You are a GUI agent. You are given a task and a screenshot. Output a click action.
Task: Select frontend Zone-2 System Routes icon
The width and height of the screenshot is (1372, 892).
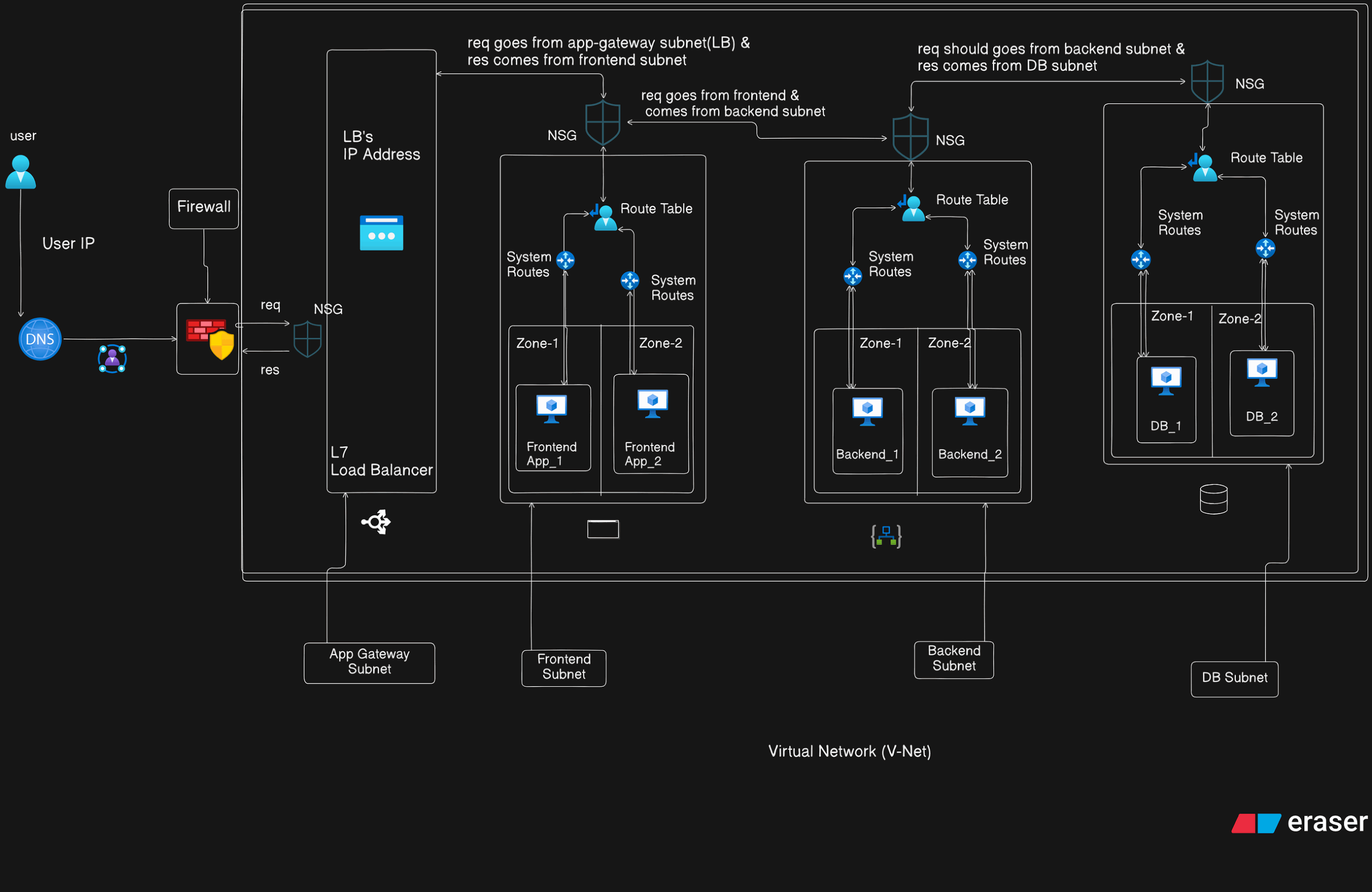[x=630, y=281]
